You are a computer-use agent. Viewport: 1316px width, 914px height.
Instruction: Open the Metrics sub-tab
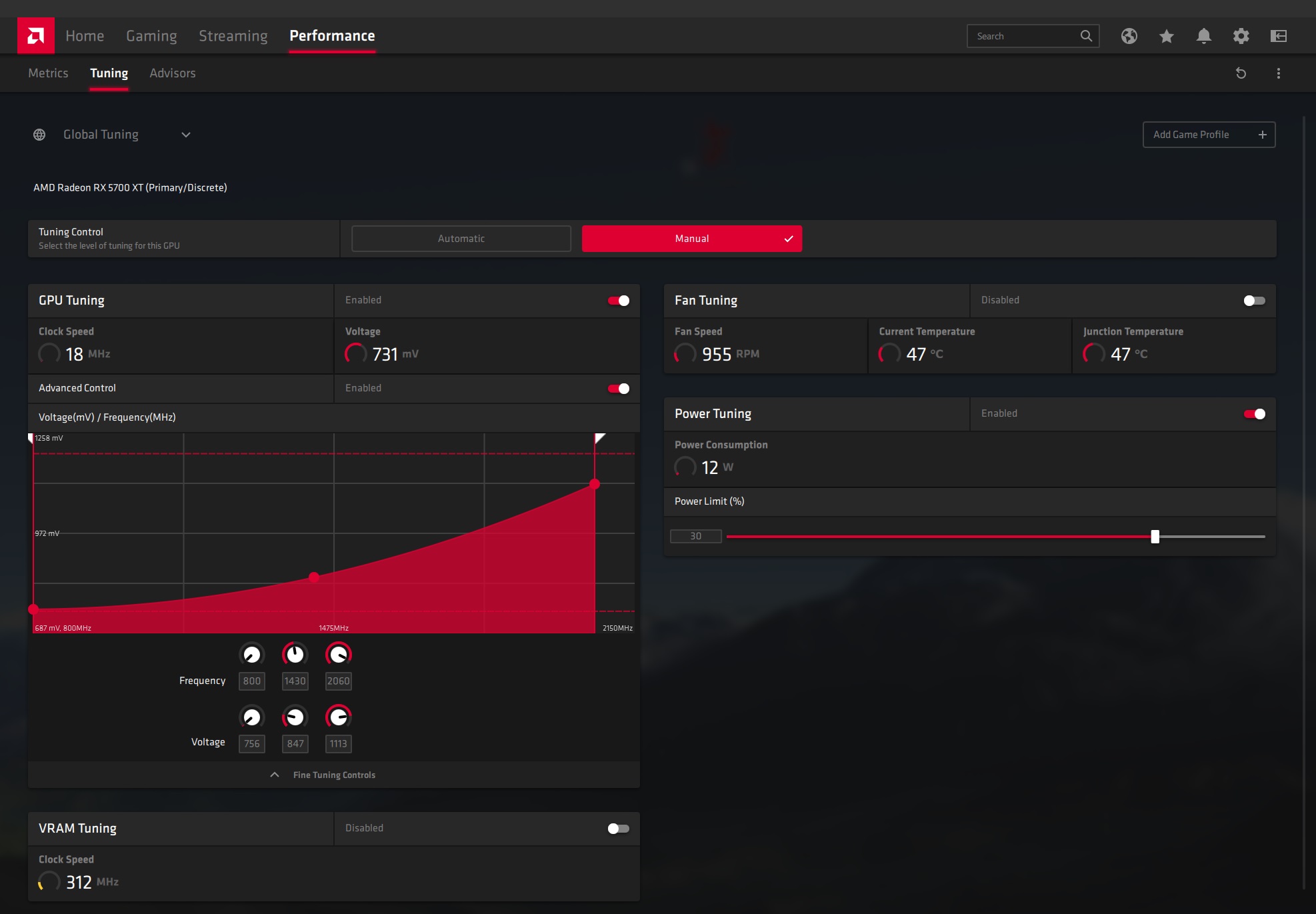click(x=48, y=73)
